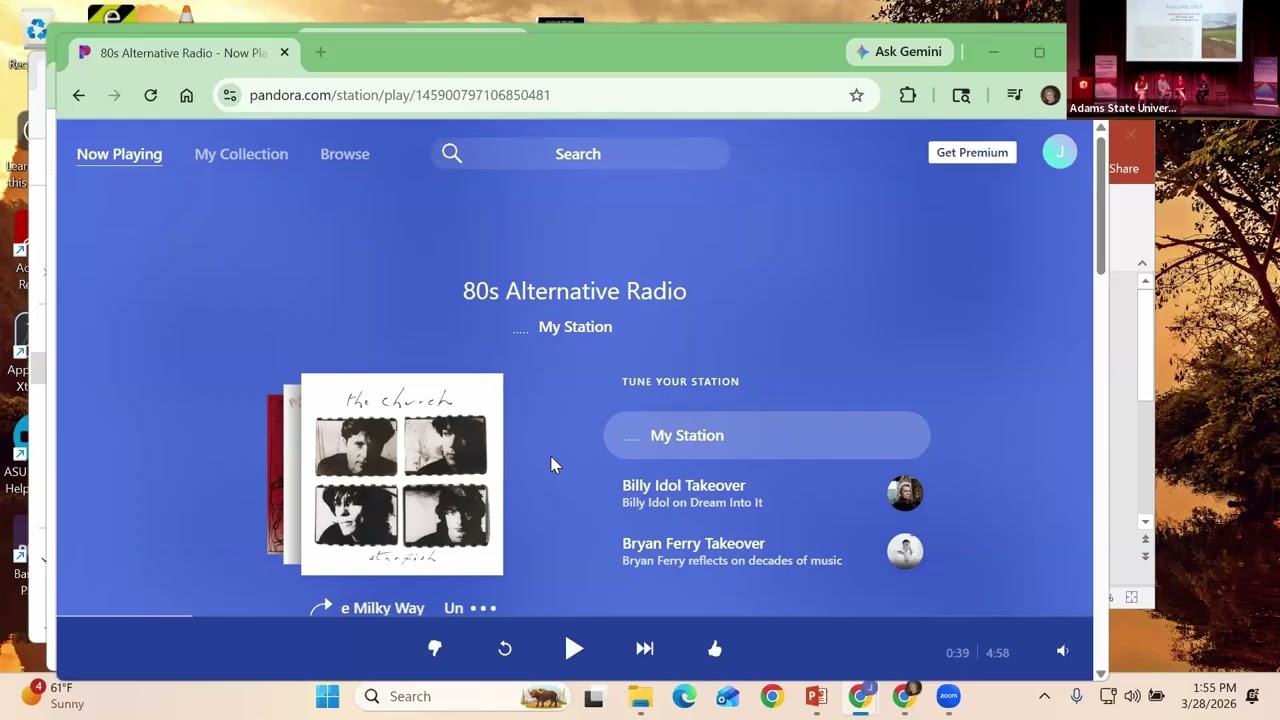Click PowerPoint next slide double arrow

tap(1145, 556)
